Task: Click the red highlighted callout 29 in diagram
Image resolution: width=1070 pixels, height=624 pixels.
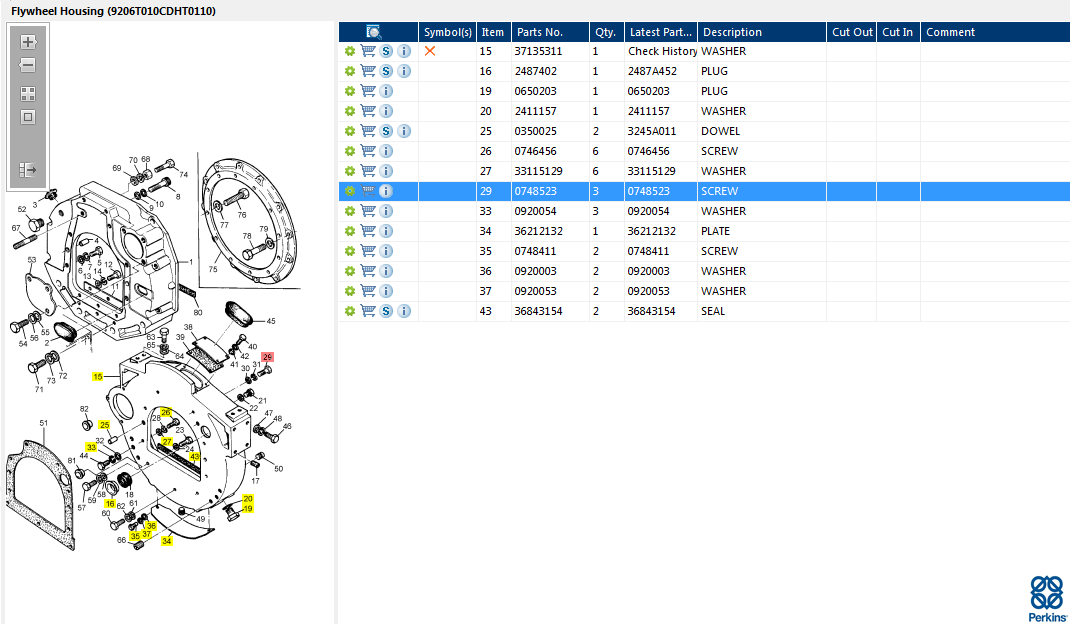Action: point(267,357)
